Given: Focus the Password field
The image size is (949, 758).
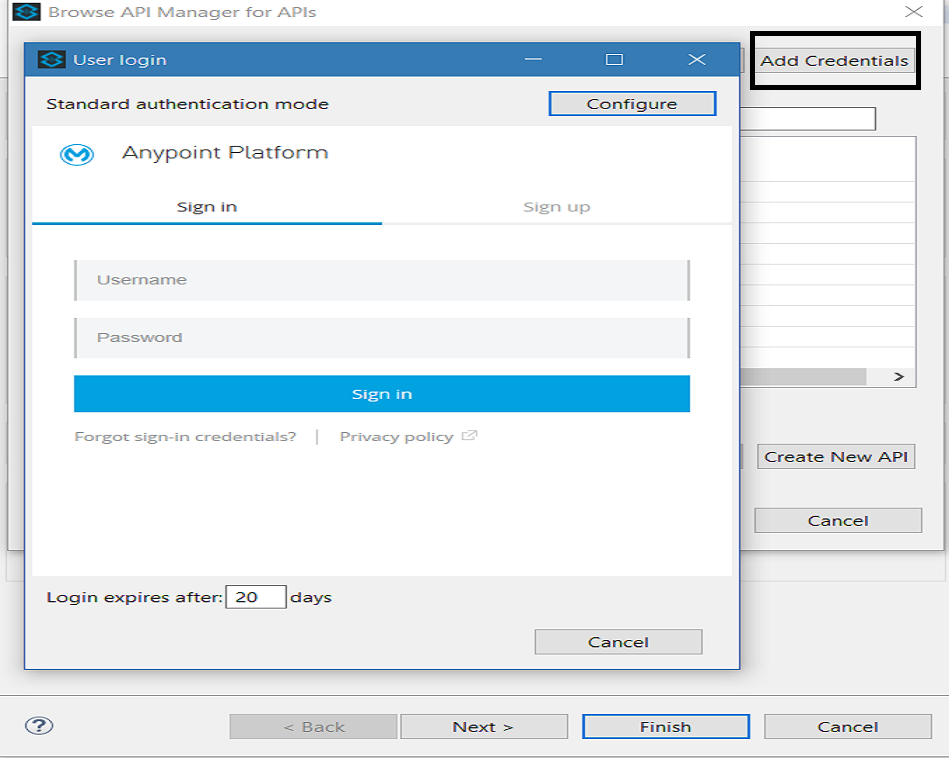Looking at the screenshot, I should (x=382, y=338).
